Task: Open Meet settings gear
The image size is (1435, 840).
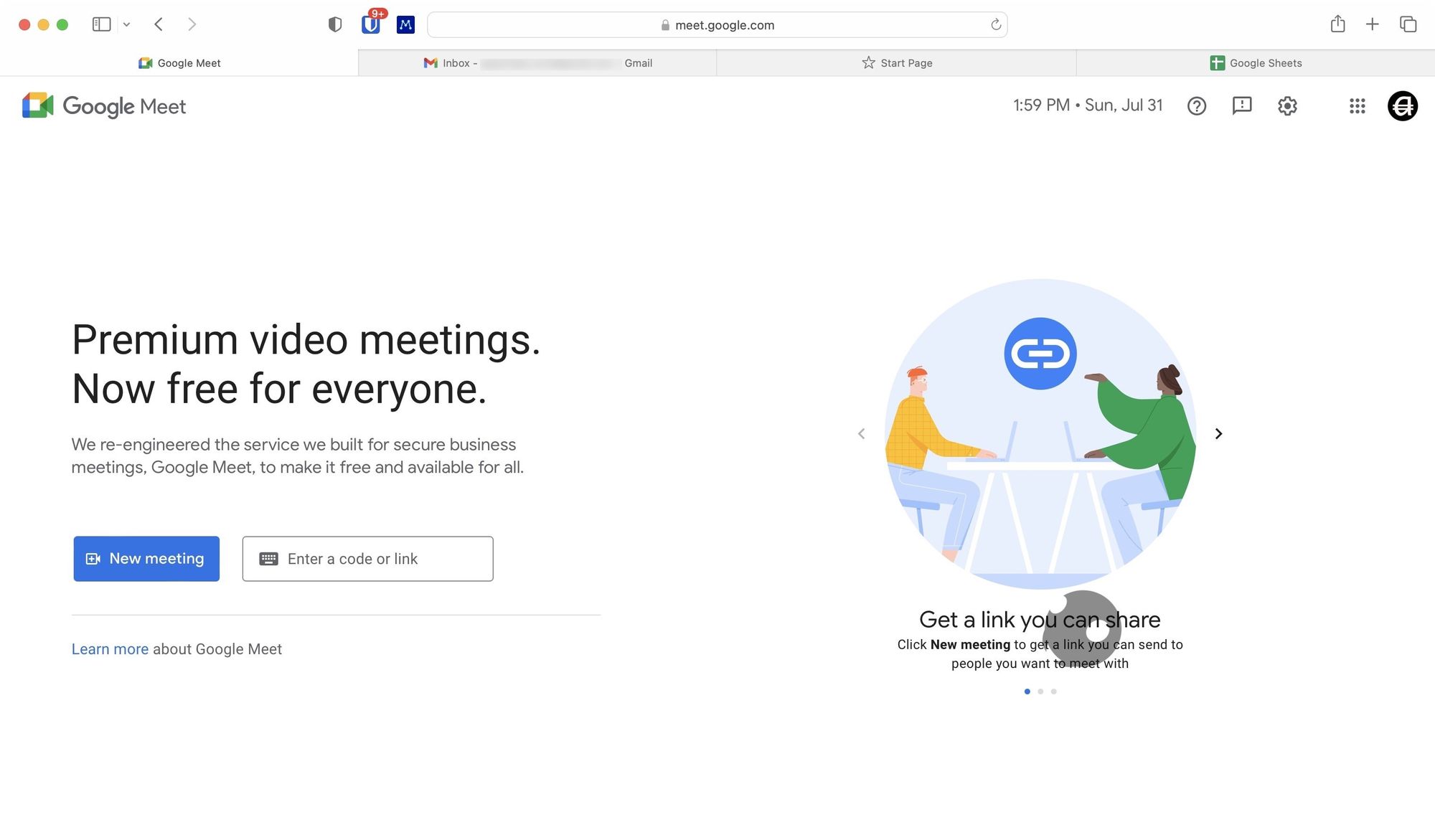Action: 1287,106
